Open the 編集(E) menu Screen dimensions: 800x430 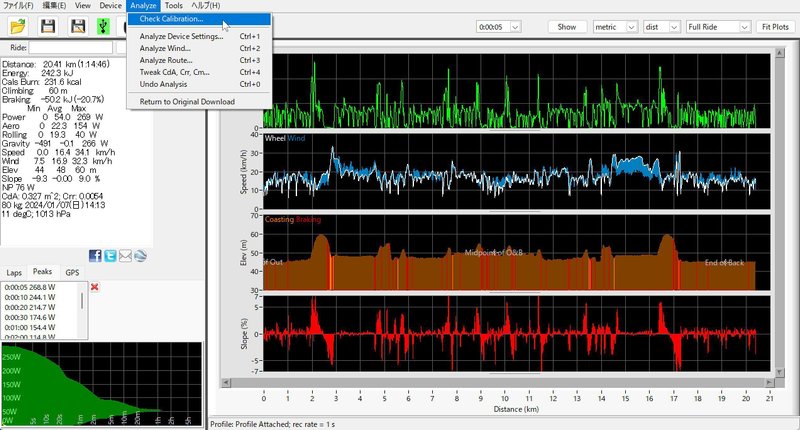pos(54,6)
